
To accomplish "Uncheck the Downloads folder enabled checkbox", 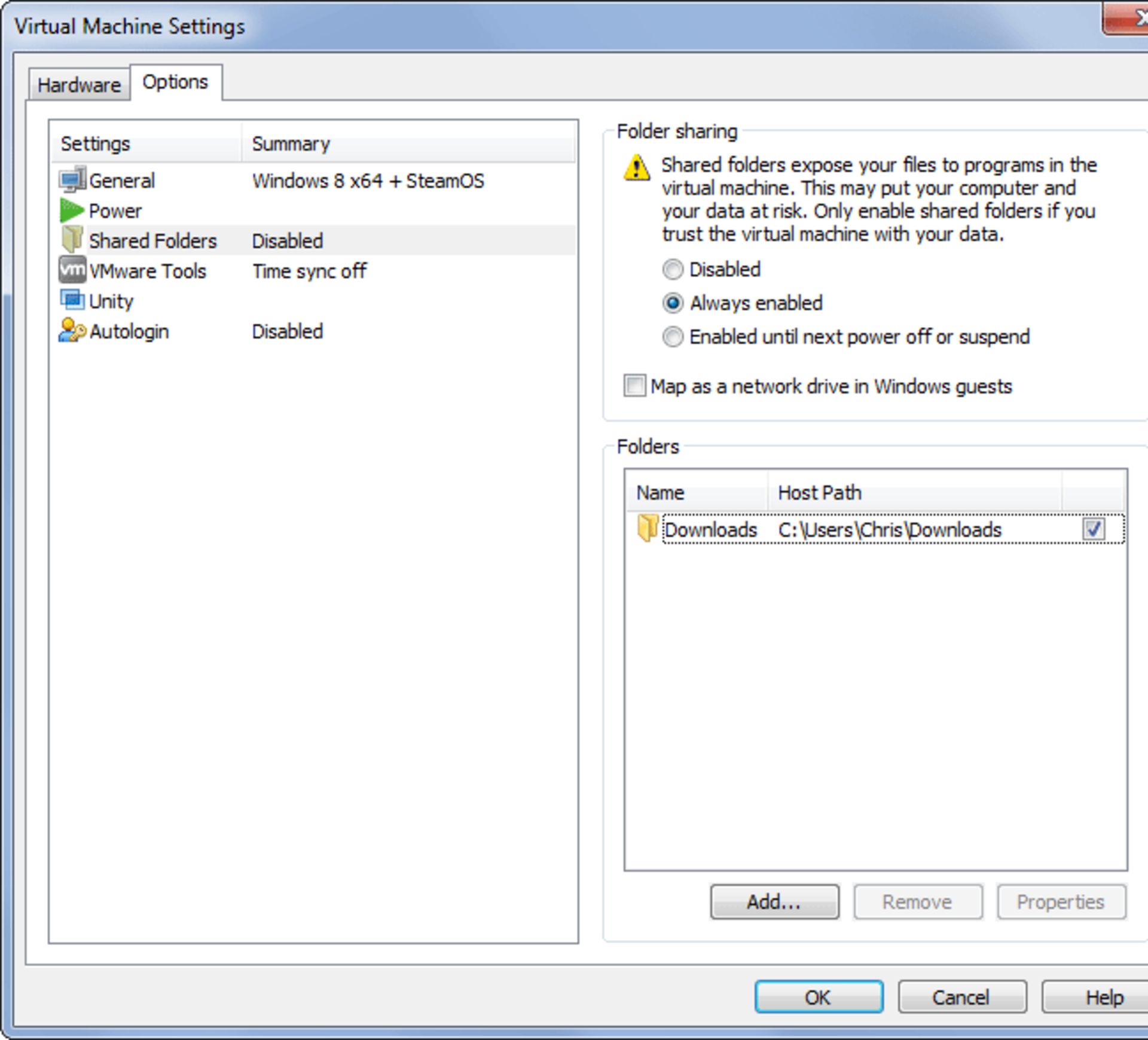I will point(1094,529).
